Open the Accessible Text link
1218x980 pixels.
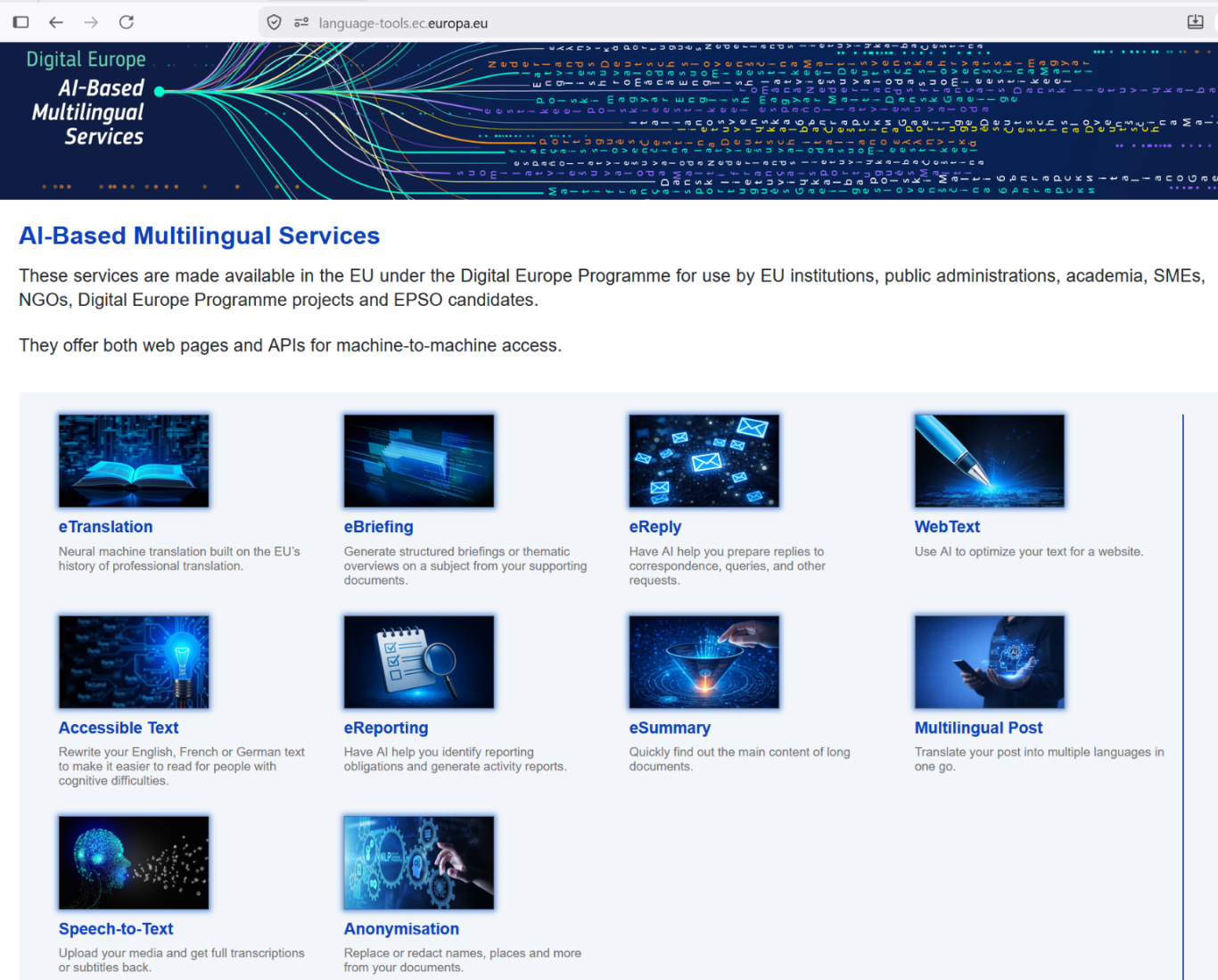(119, 728)
